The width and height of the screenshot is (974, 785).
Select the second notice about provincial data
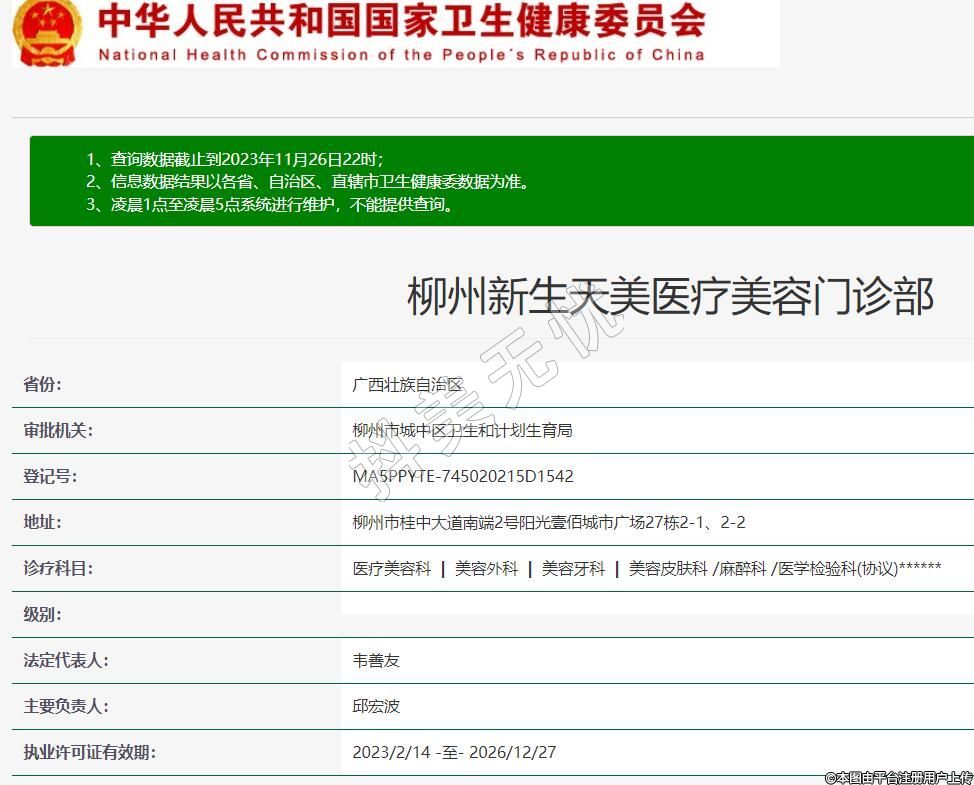(307, 182)
